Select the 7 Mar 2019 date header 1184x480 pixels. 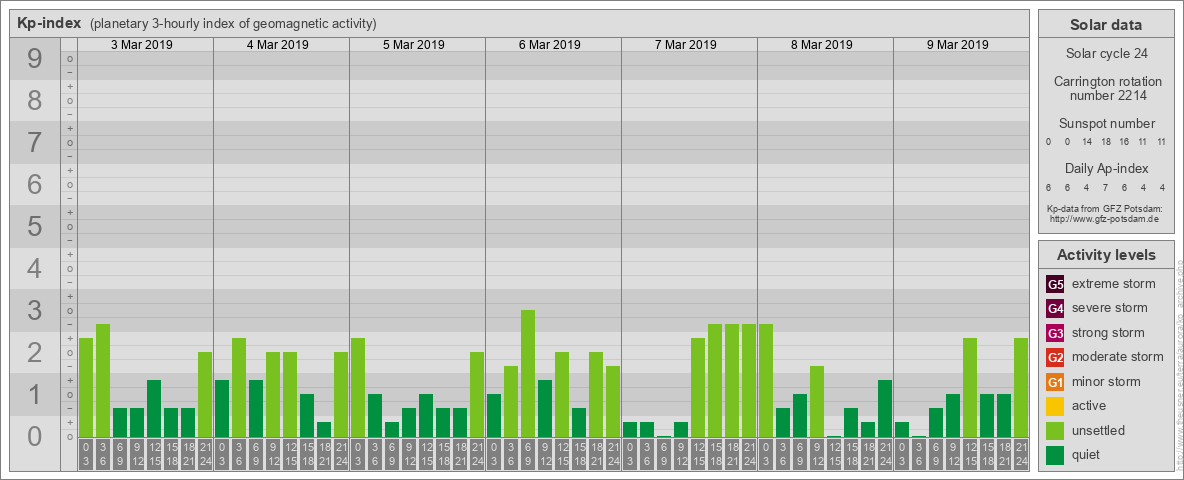point(686,45)
